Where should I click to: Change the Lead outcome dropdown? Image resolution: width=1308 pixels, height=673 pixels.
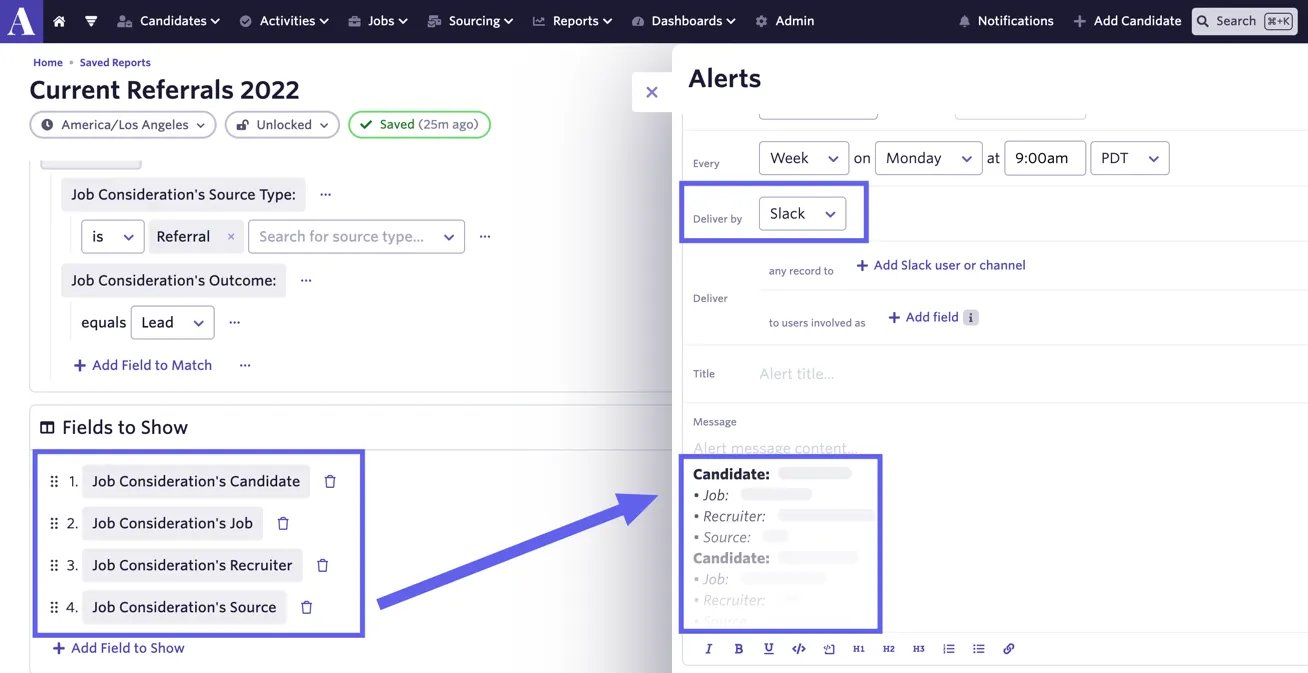[x=172, y=323]
